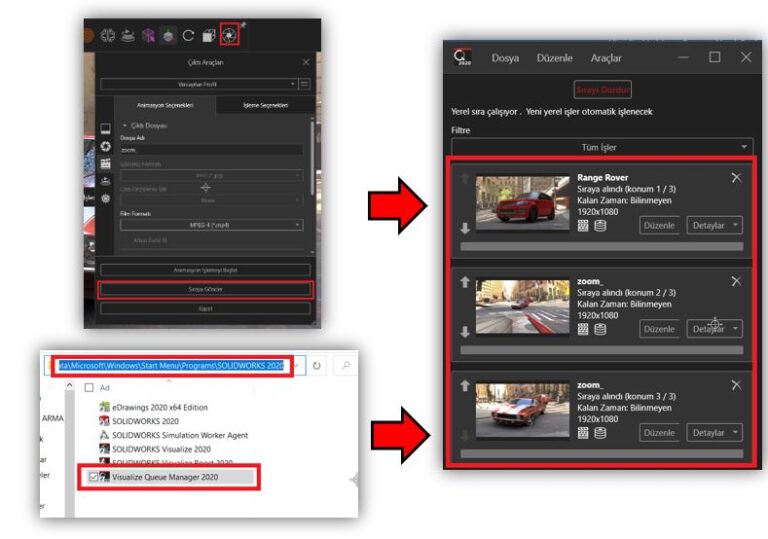The width and height of the screenshot is (768, 539).
Task: Click the SOLIDWORKS Simulation Worker Agent shortcut
Action: point(181,435)
